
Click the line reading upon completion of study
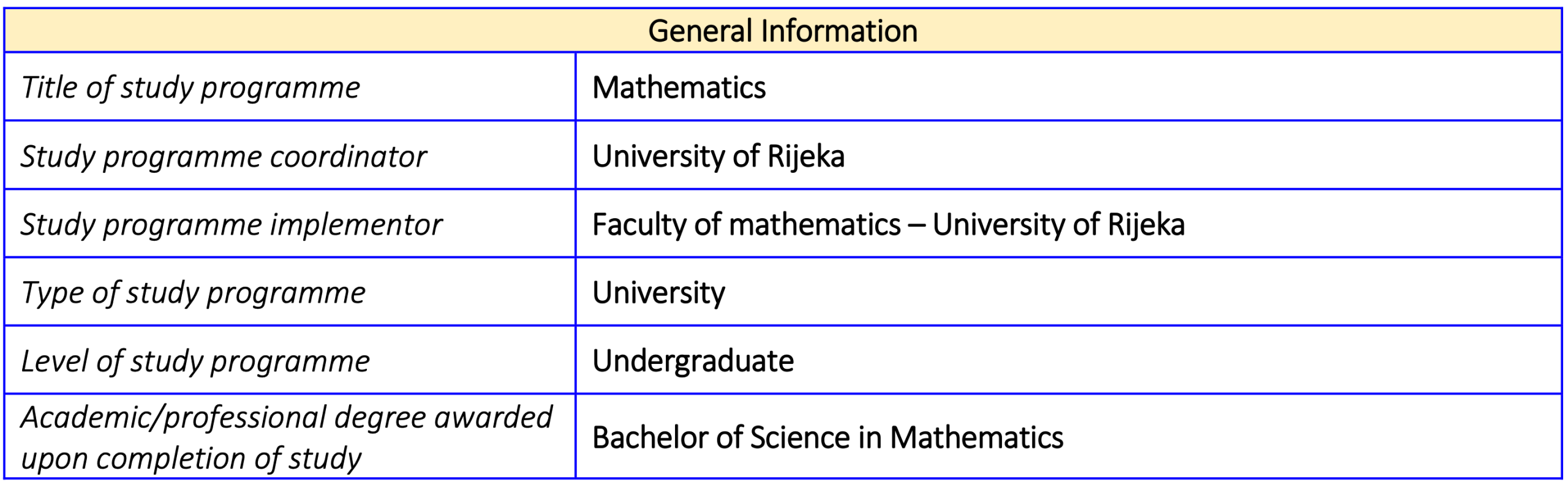pos(191,459)
